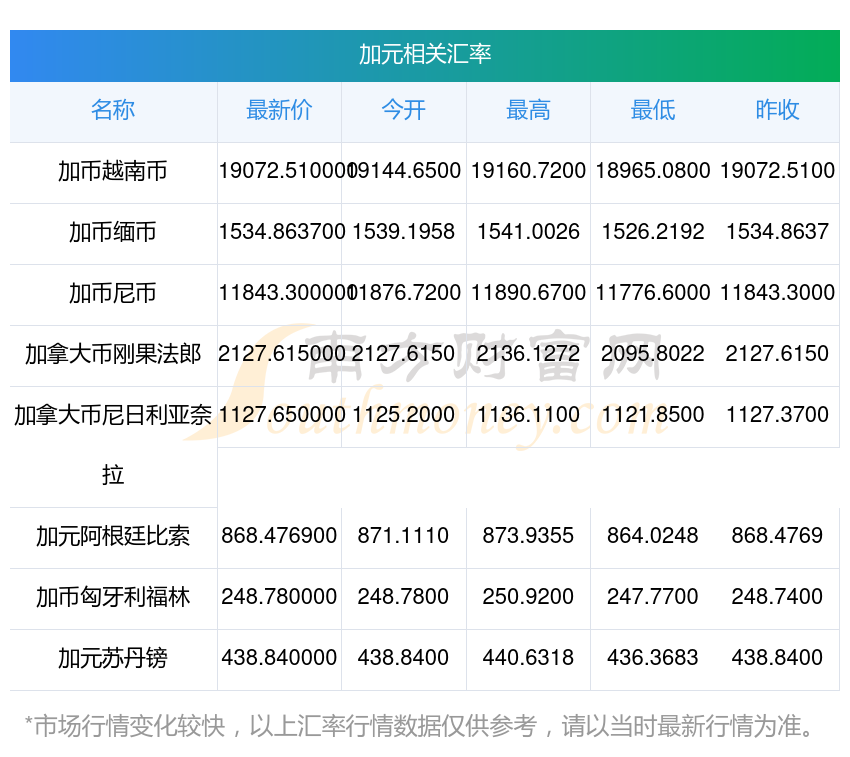Click the 加币缅币 row name
850x757 pixels.
113,232
